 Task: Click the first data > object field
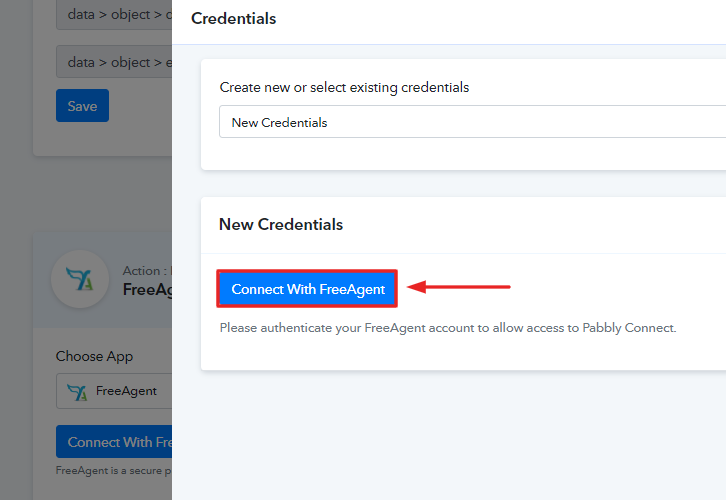coord(114,15)
